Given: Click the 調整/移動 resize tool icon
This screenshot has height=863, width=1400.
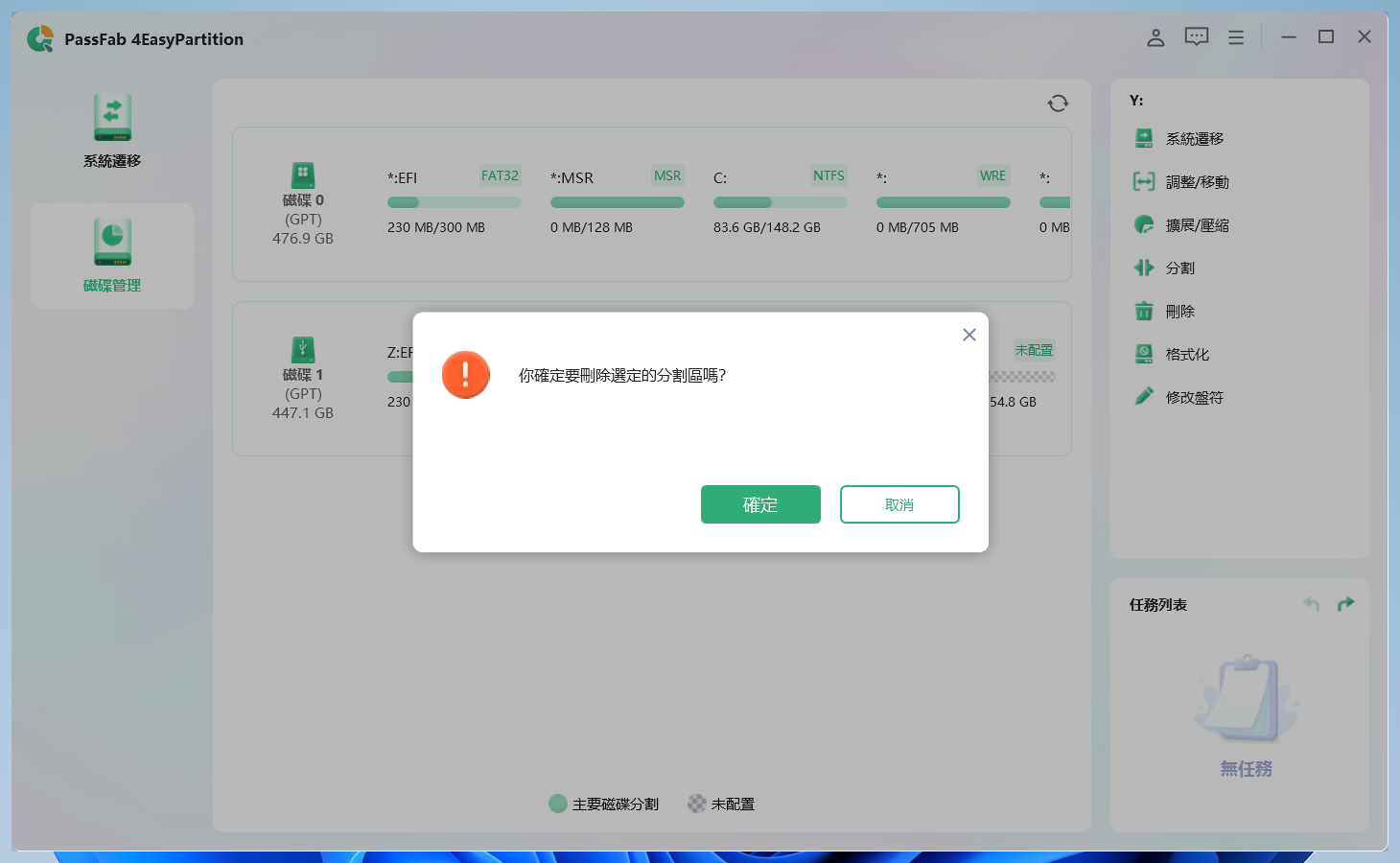Looking at the screenshot, I should point(1143,181).
